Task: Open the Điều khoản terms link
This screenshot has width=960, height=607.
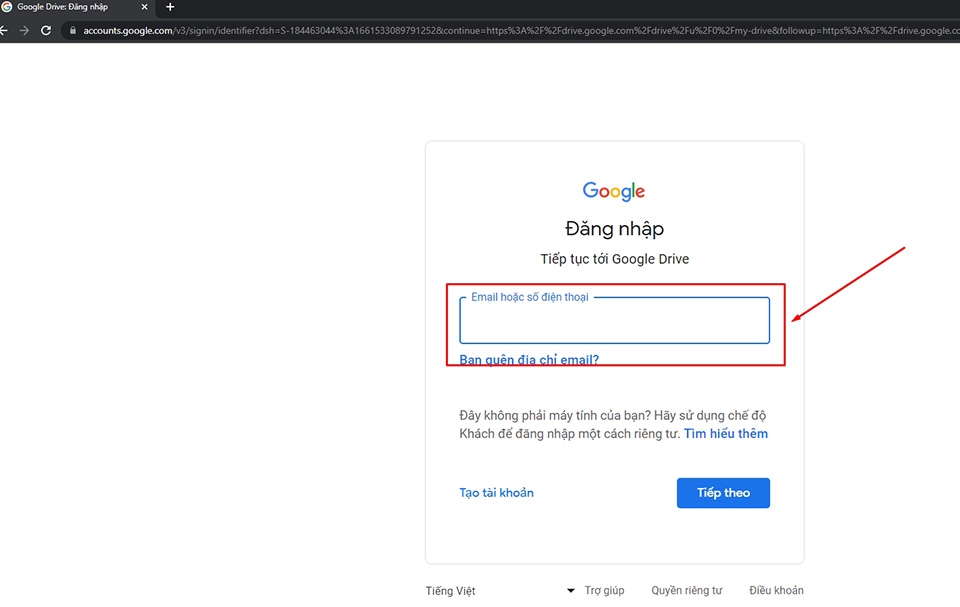Action: pyautogui.click(x=776, y=590)
